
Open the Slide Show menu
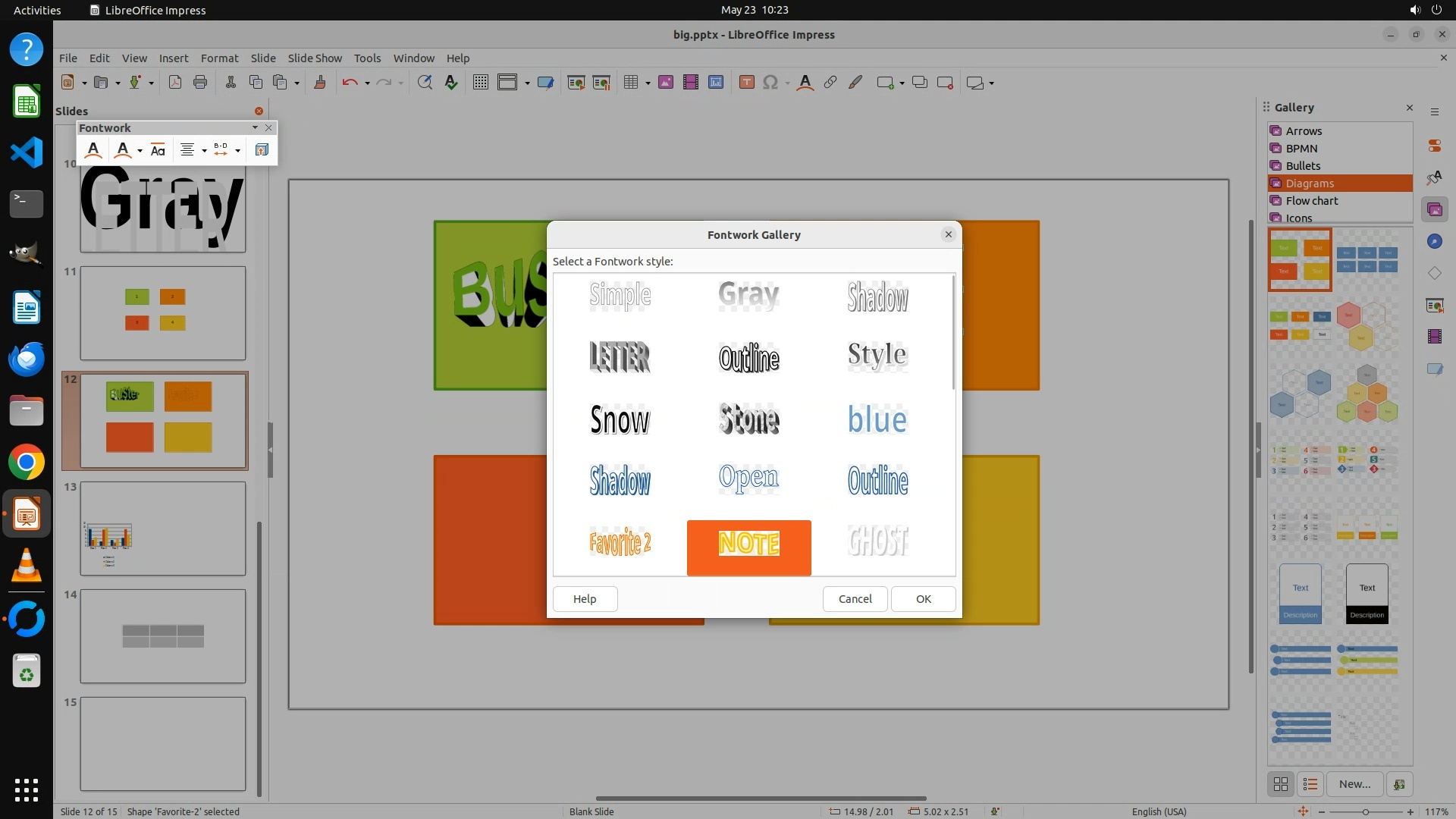click(x=315, y=58)
